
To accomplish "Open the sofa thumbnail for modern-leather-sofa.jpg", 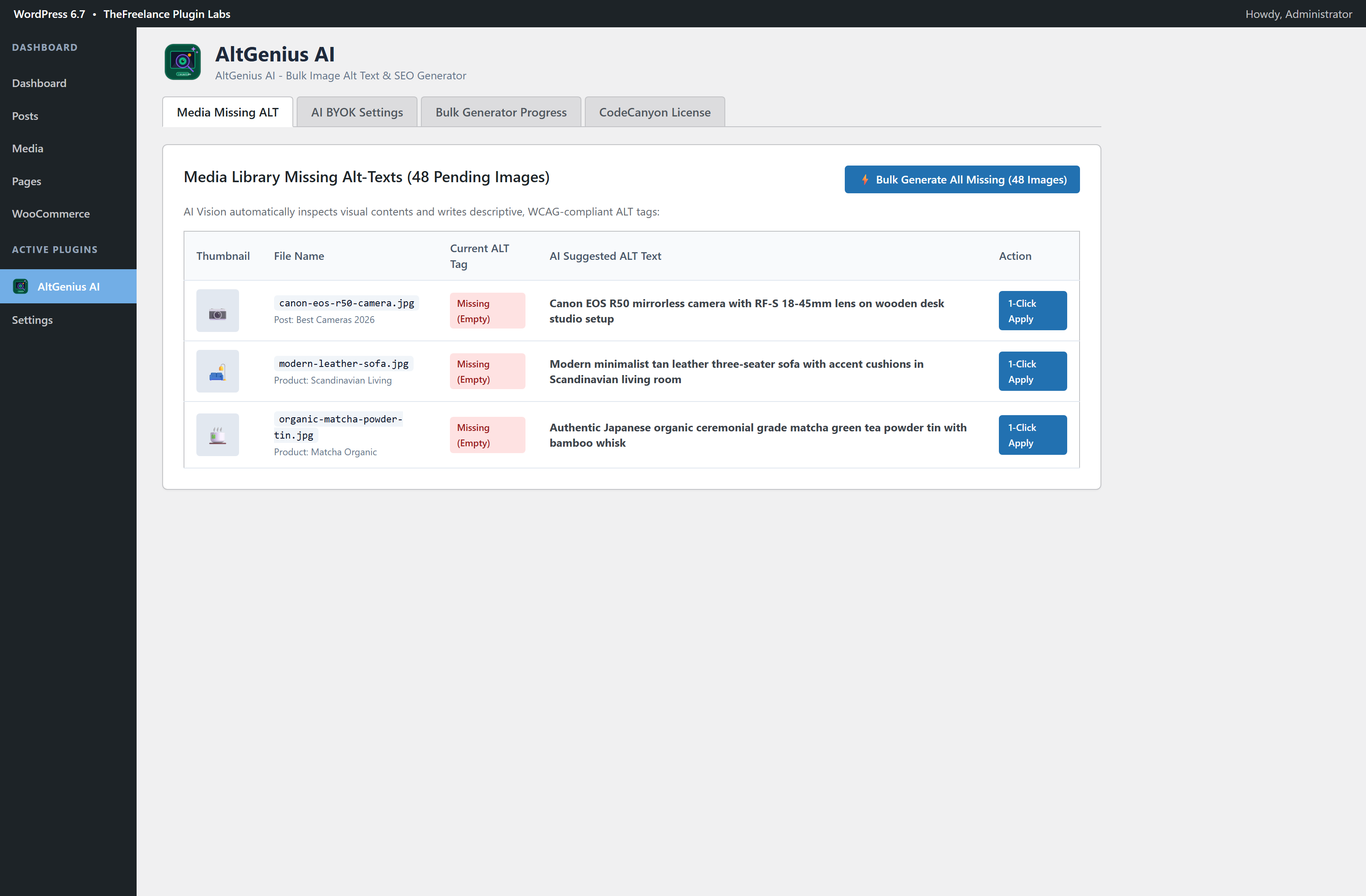I will click(218, 371).
